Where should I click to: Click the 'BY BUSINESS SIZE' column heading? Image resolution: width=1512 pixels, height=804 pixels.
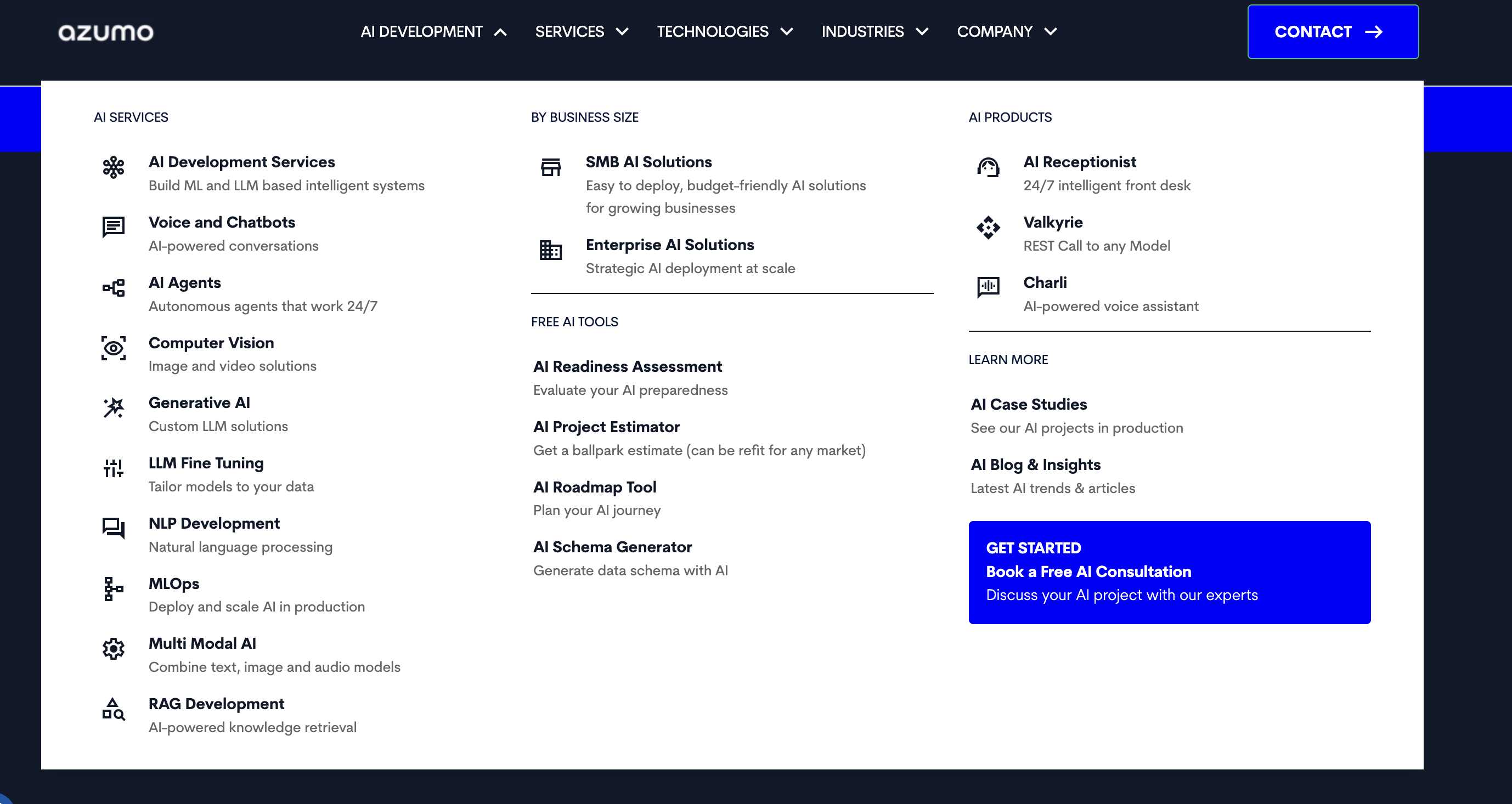click(585, 117)
